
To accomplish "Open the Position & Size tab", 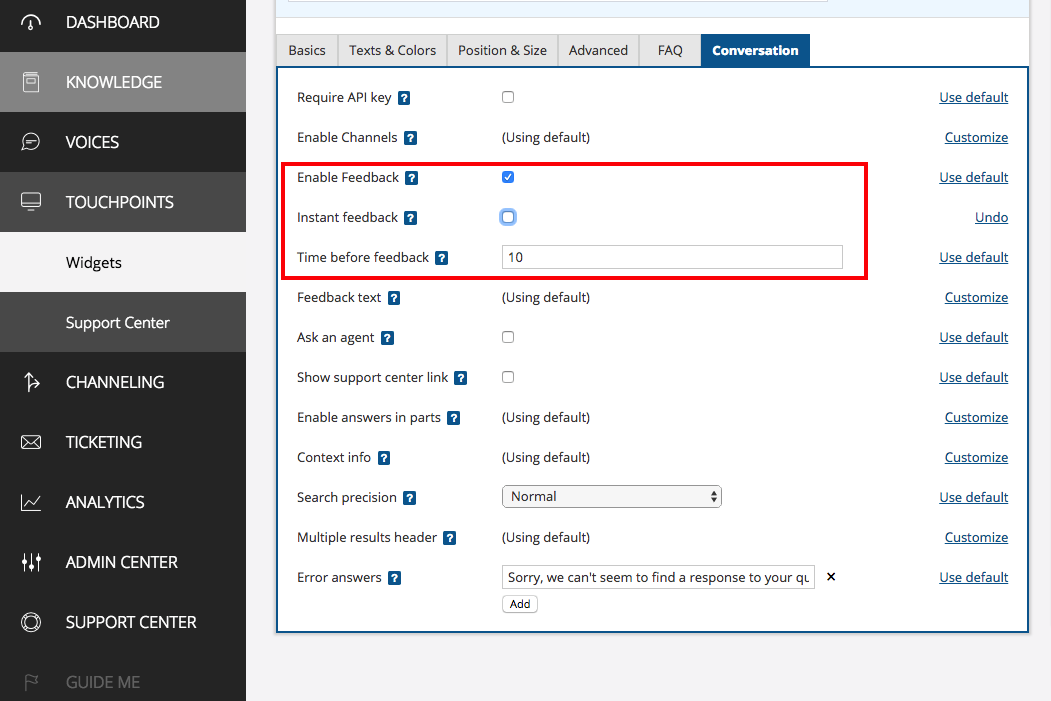I will pos(503,50).
